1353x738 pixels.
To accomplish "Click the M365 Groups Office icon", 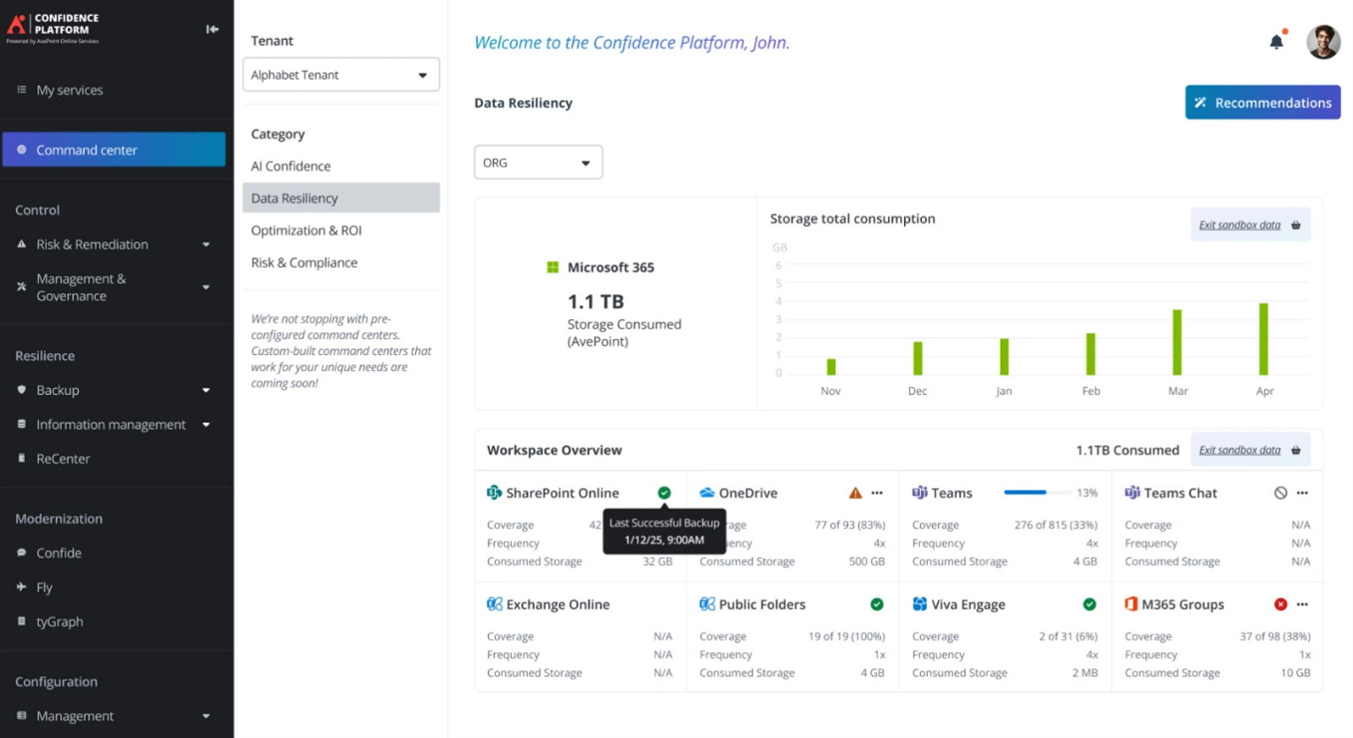I will pos(1132,604).
